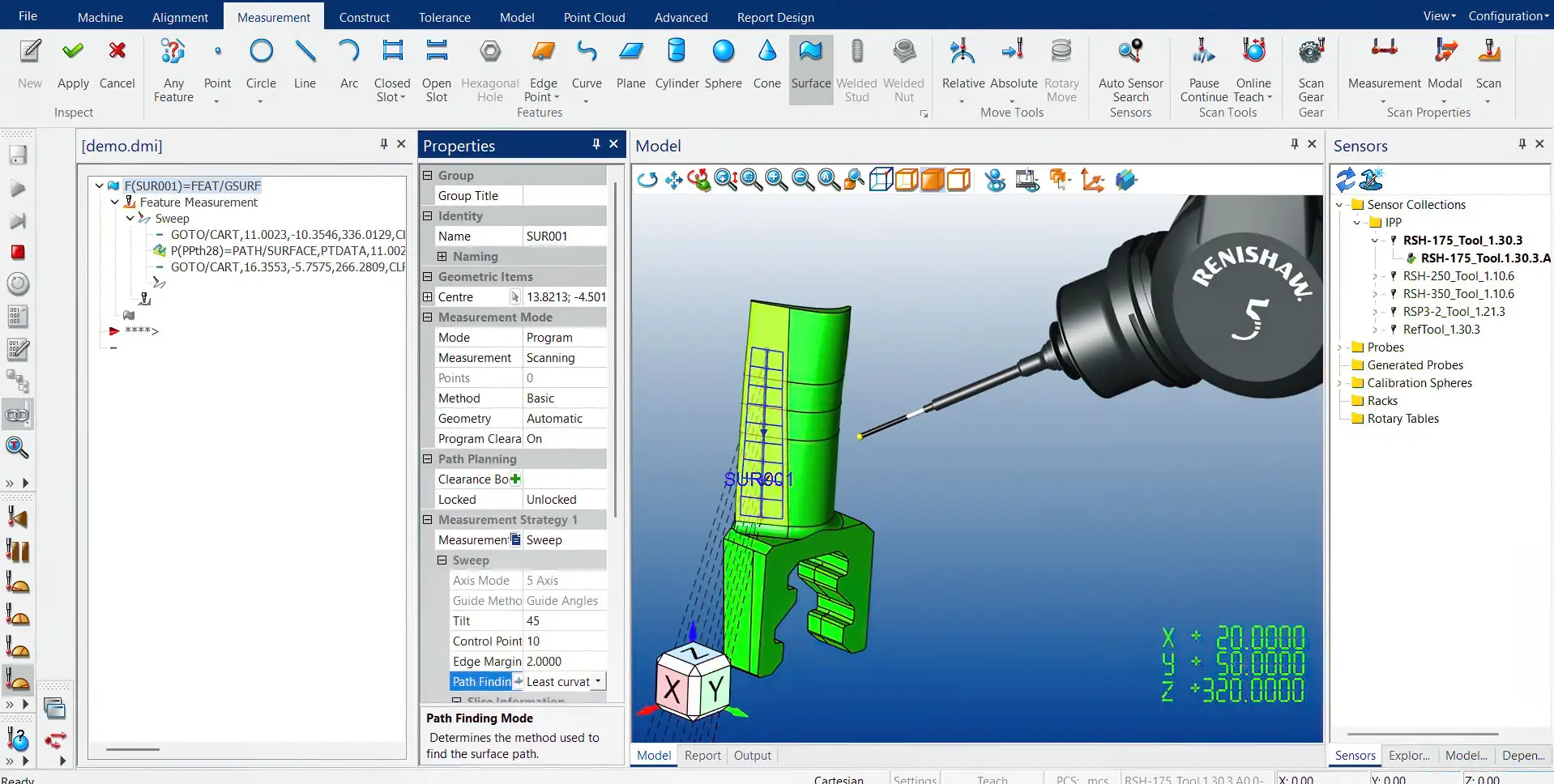The image size is (1554, 784).
Task: Click the probe with question mark icon
Action: coord(18,739)
